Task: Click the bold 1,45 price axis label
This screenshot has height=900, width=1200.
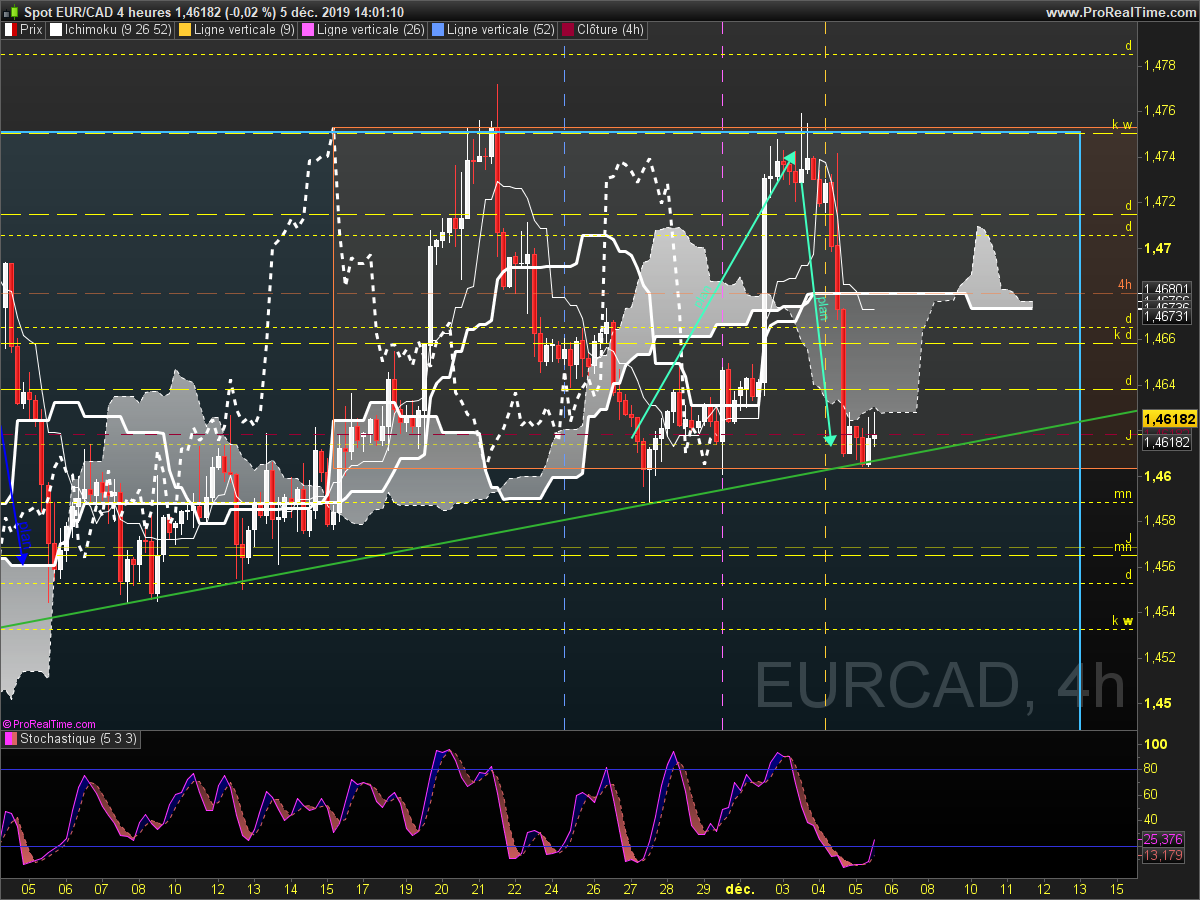Action: (x=1158, y=703)
